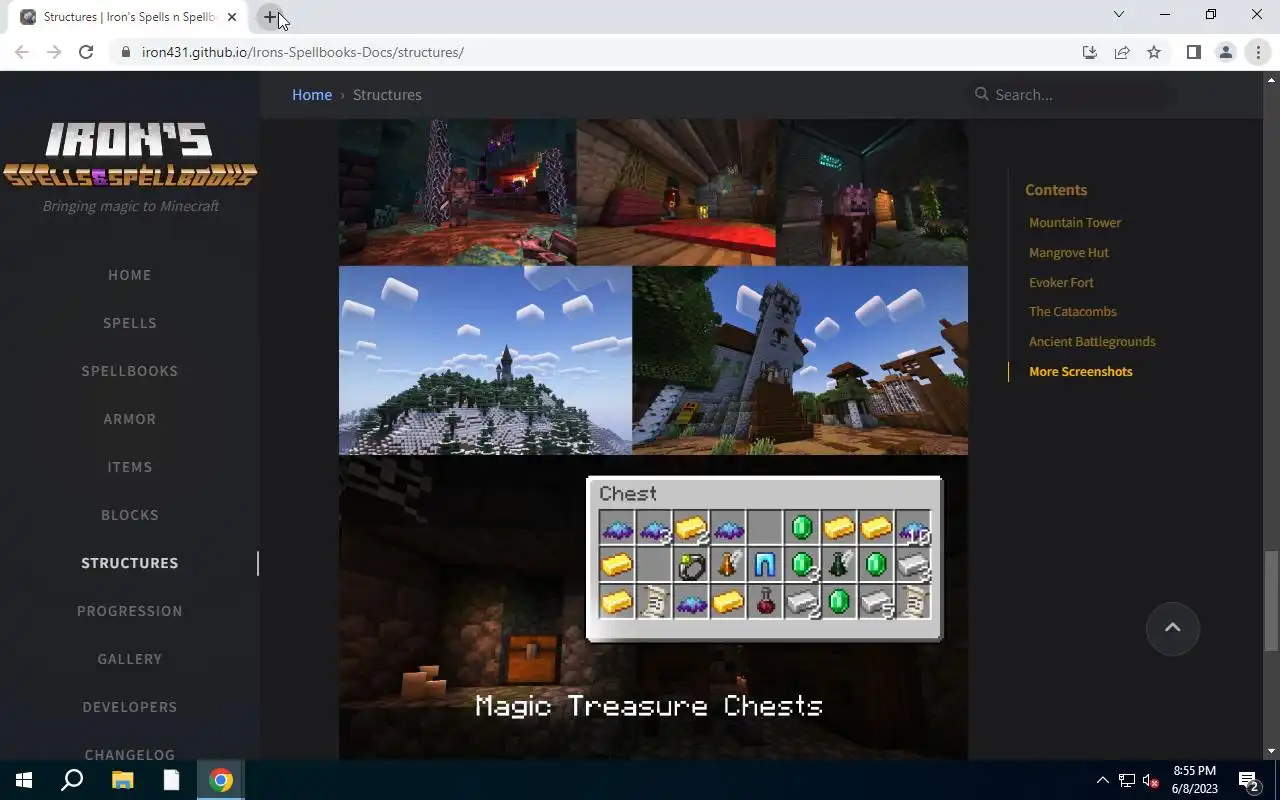Open the tab search dropdown chevron

[1119, 14]
